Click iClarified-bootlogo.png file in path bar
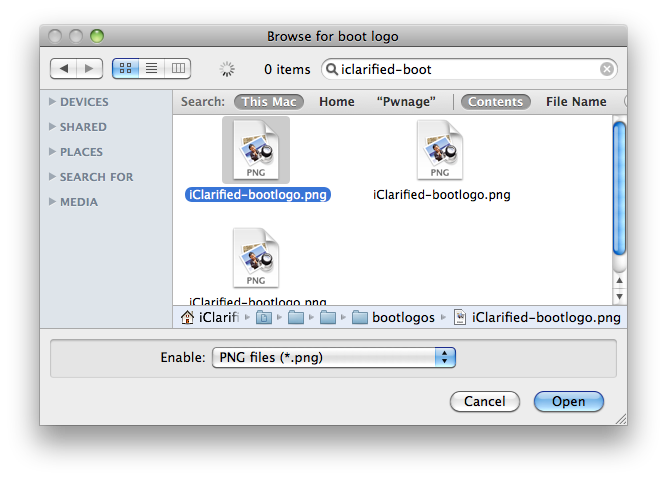Viewport: 667px width, 480px height. coord(537,317)
